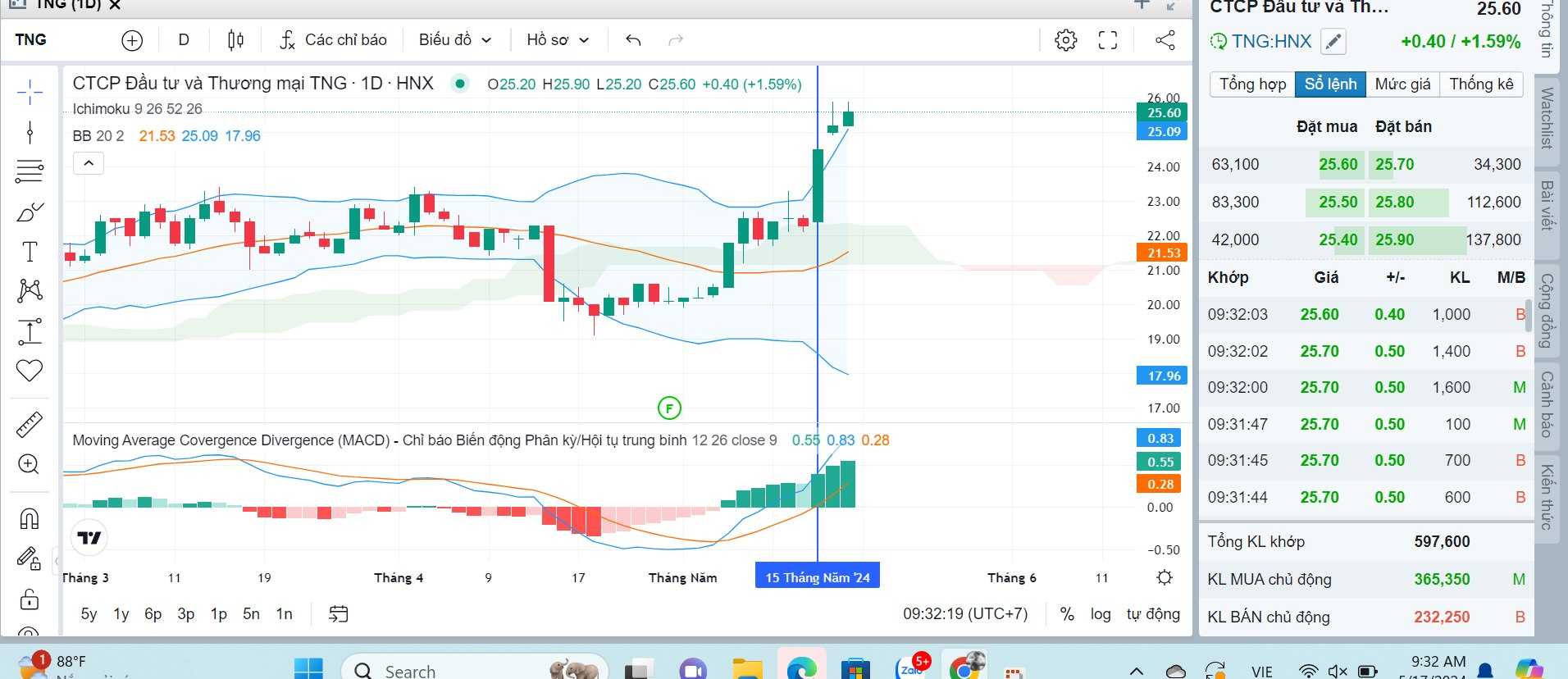1568x679 pixels.
Task: Collapse the indicator legend arrow
Action: tap(89, 163)
